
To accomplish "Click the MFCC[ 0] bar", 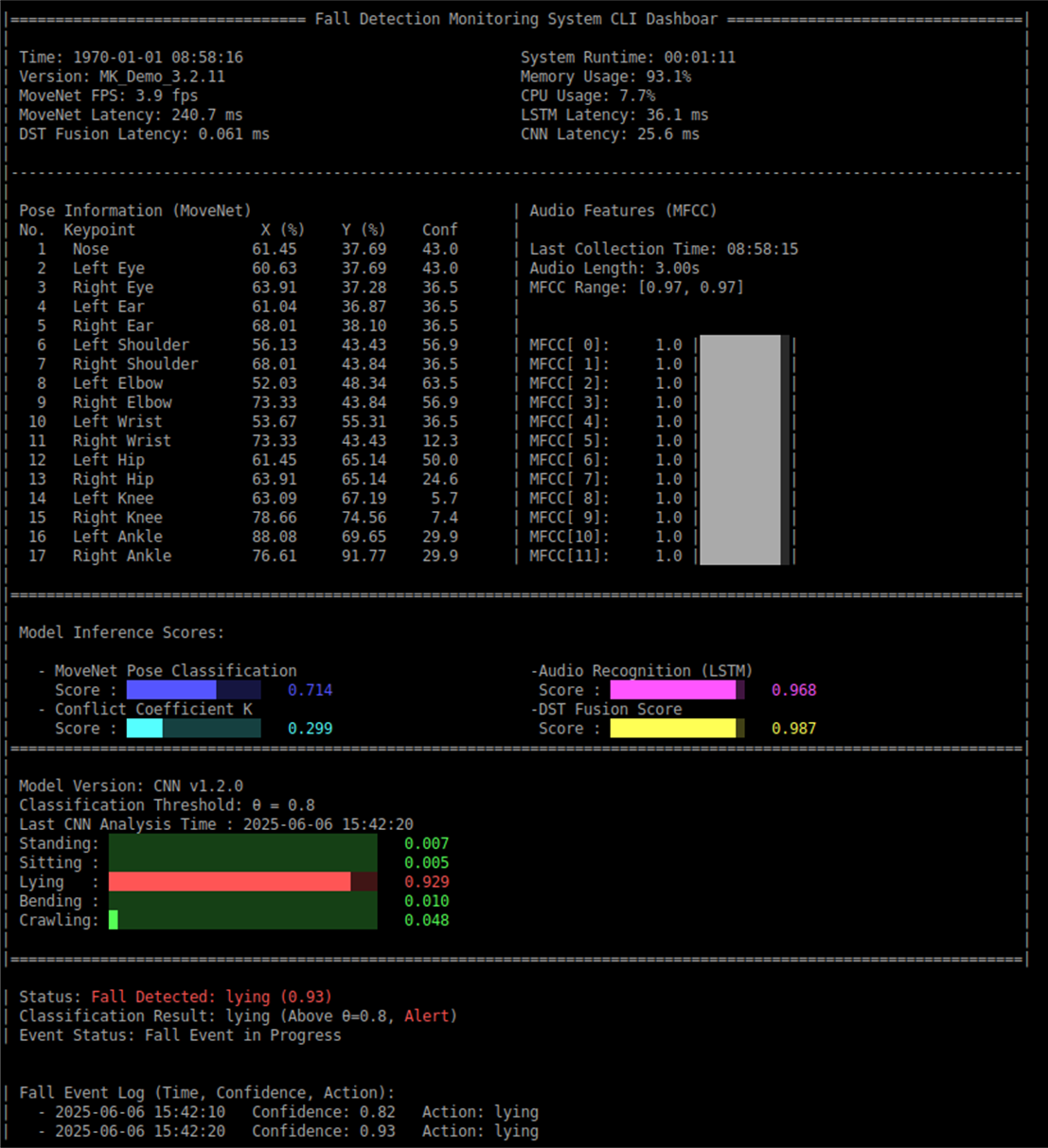I will pos(744,344).
